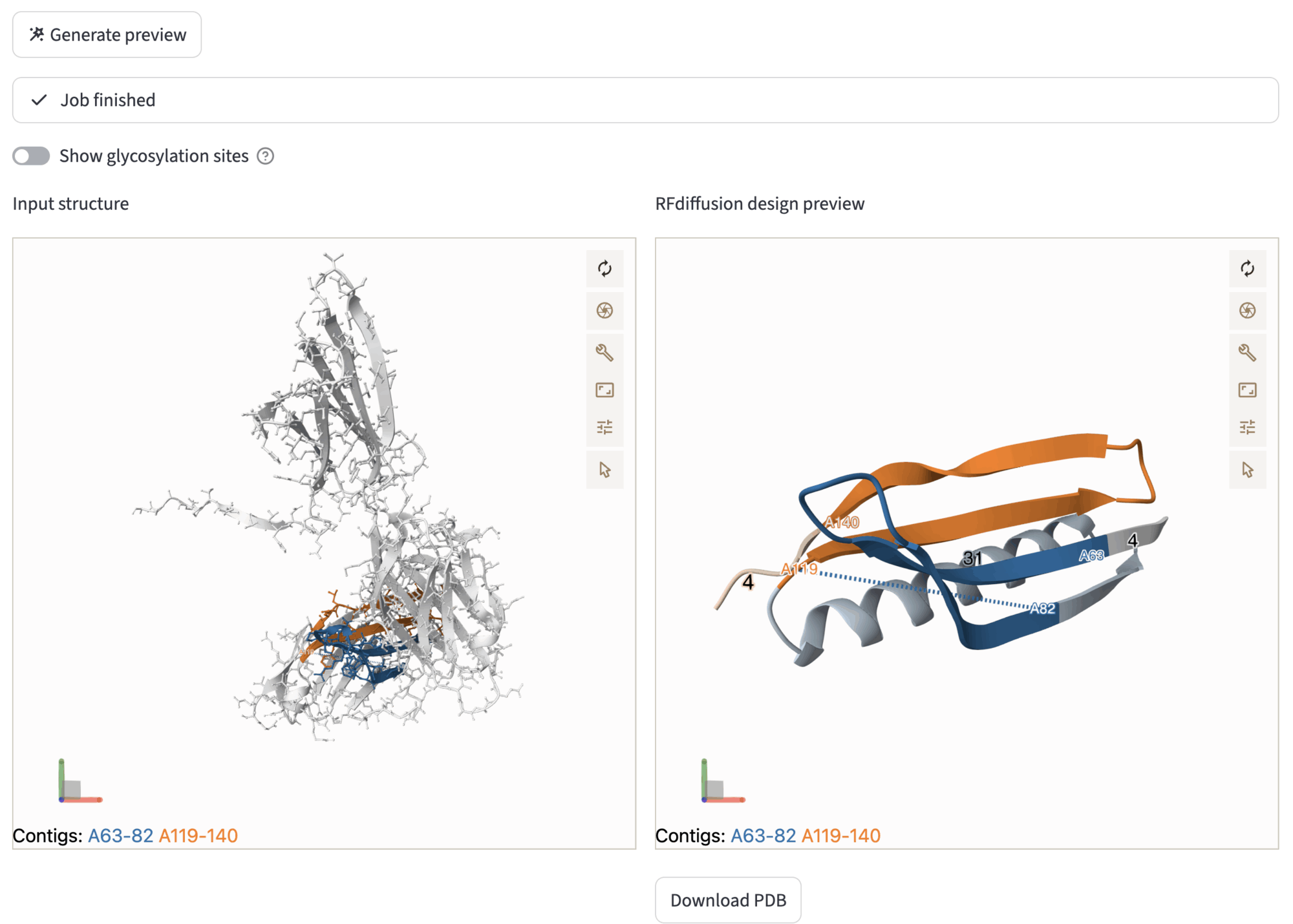Viewport: 1293px width, 924px height.
Task: Click the Generate preview button
Action: click(x=107, y=35)
